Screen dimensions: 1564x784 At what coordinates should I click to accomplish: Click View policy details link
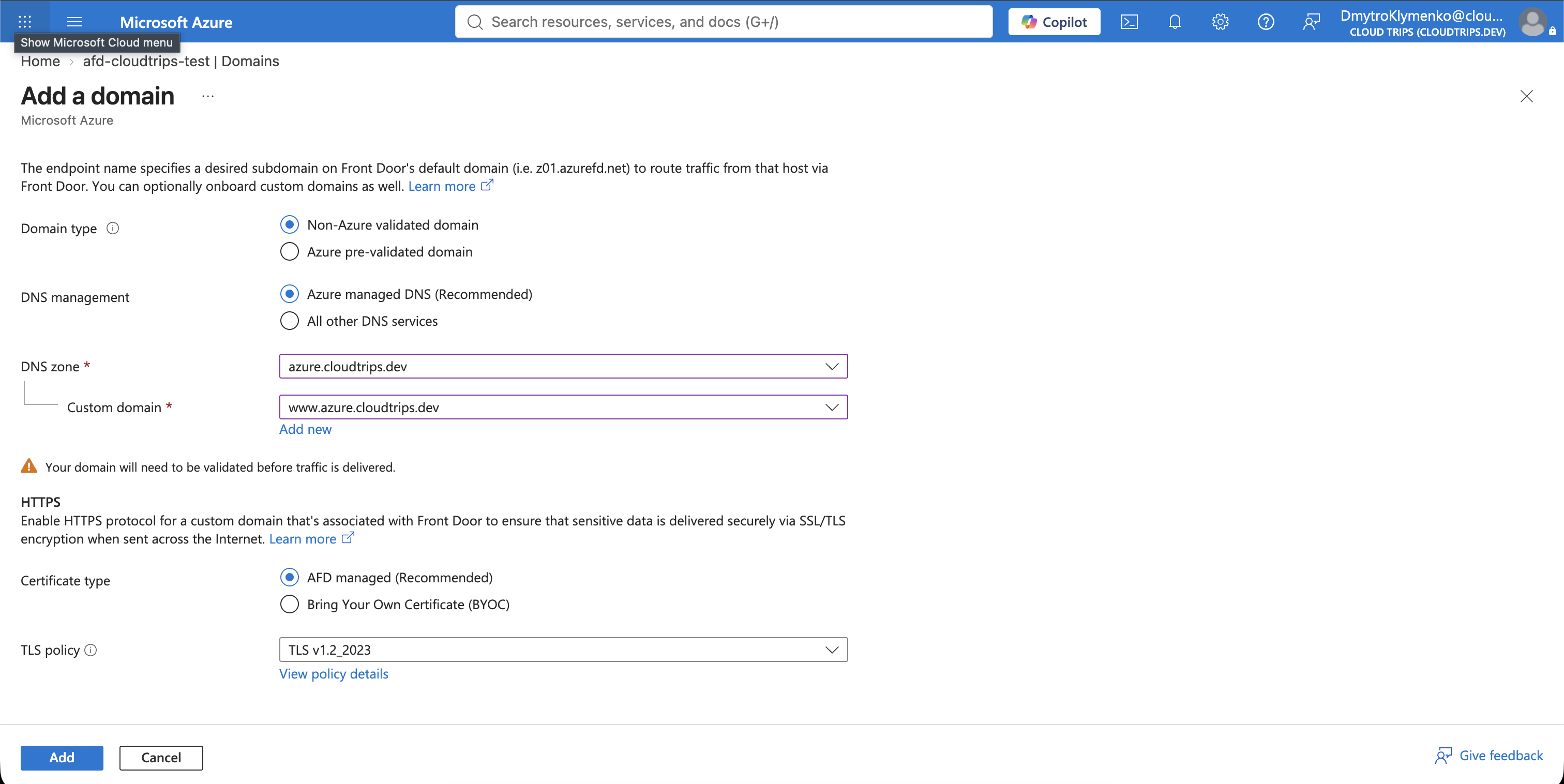tap(333, 673)
